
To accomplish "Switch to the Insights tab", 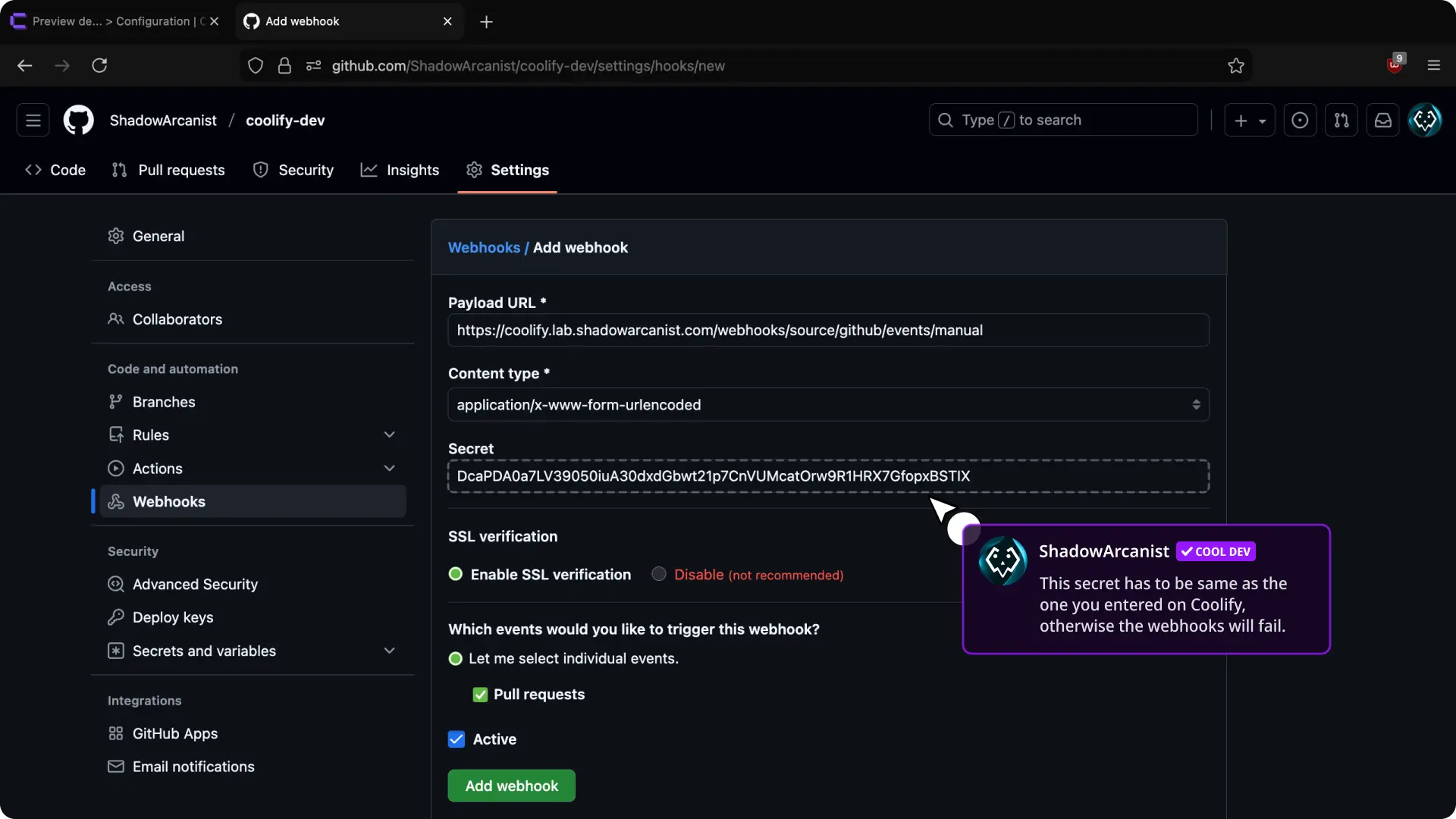I will (x=400, y=171).
